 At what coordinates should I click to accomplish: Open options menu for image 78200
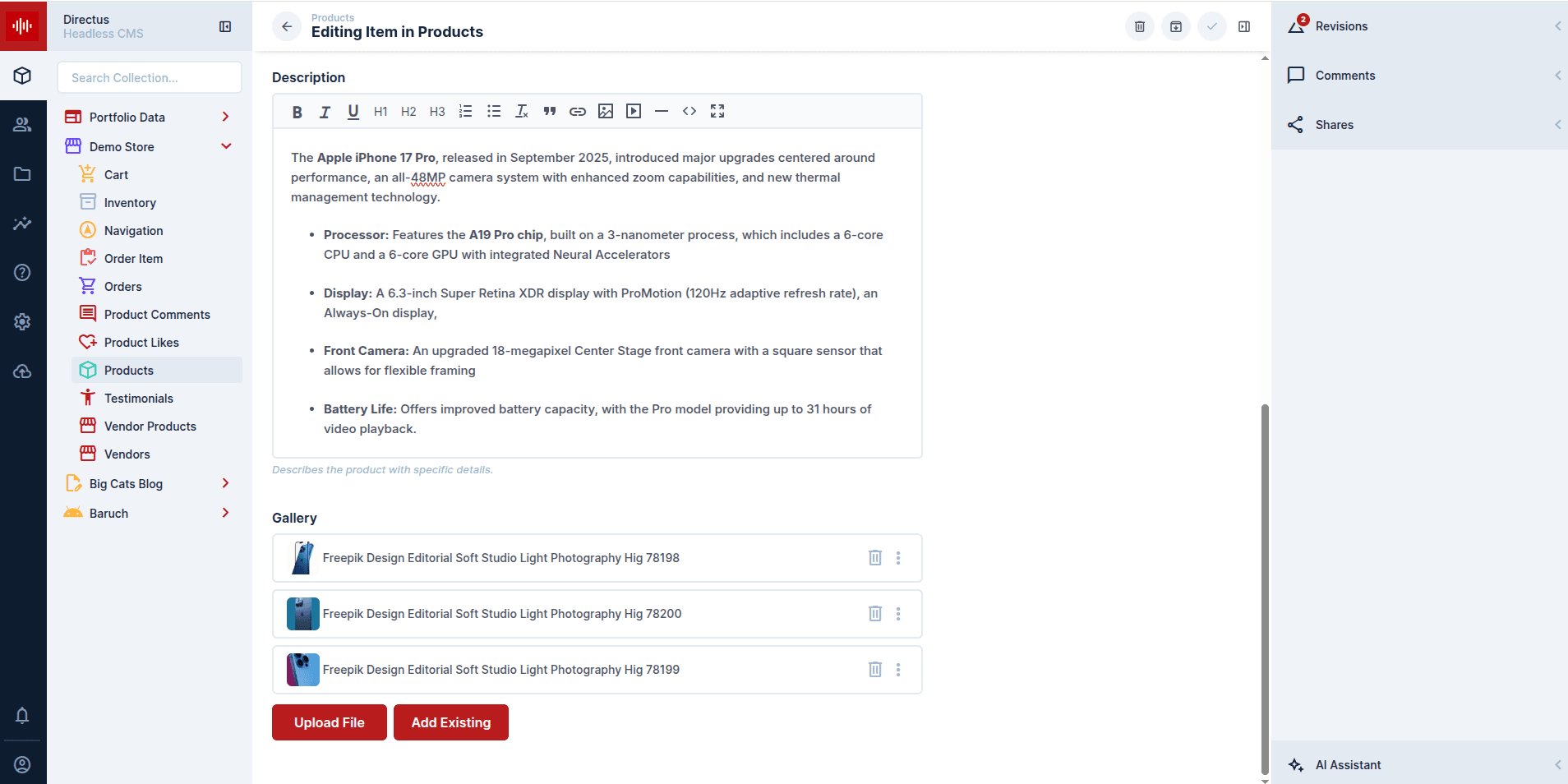click(x=898, y=614)
